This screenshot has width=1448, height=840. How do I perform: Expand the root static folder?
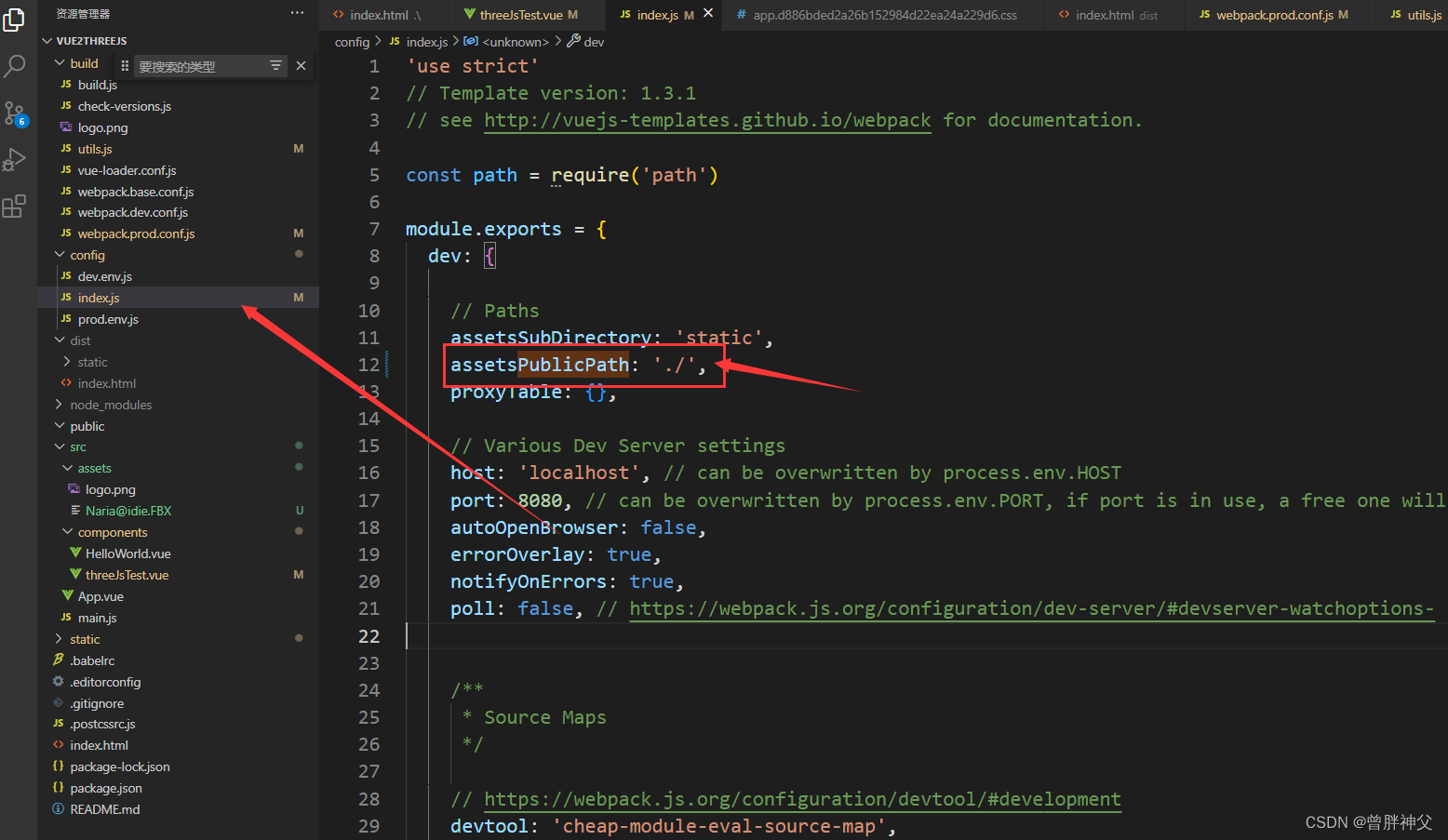point(85,639)
